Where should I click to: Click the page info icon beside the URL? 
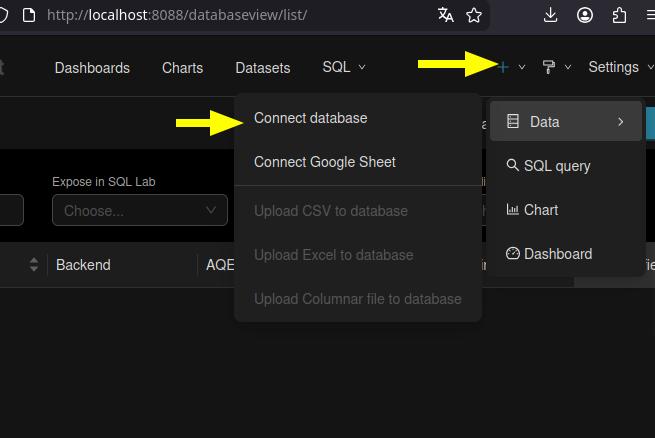coord(29,15)
